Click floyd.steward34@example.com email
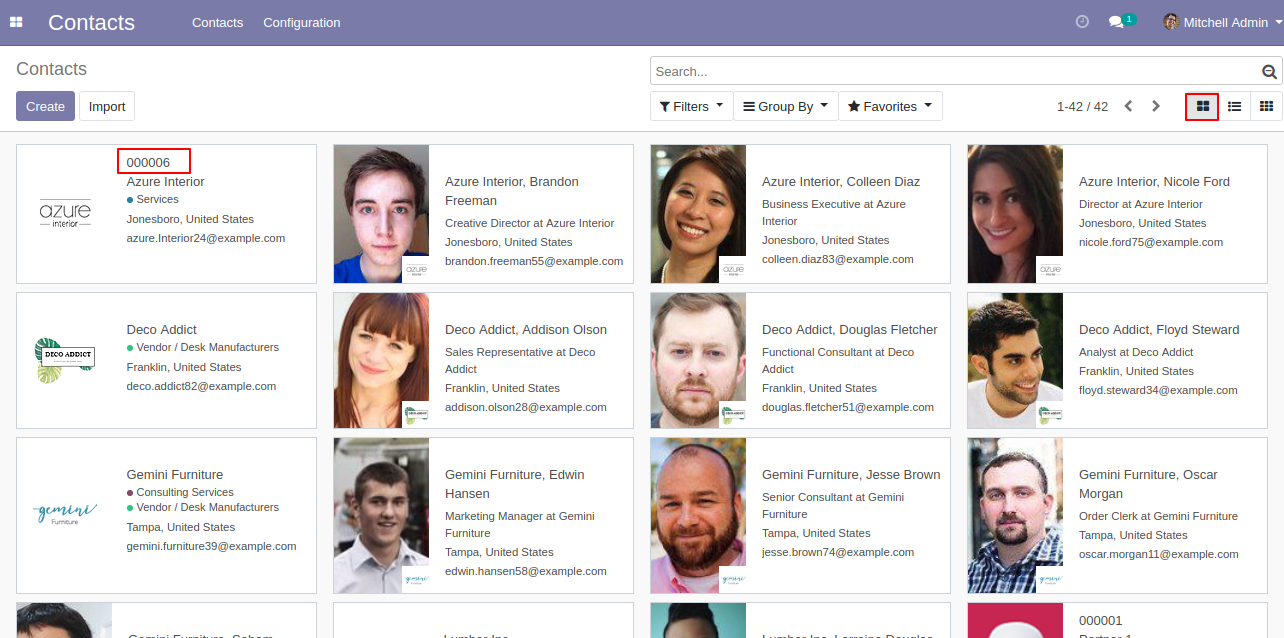Viewport: 1284px width, 638px height. [x=1159, y=390]
